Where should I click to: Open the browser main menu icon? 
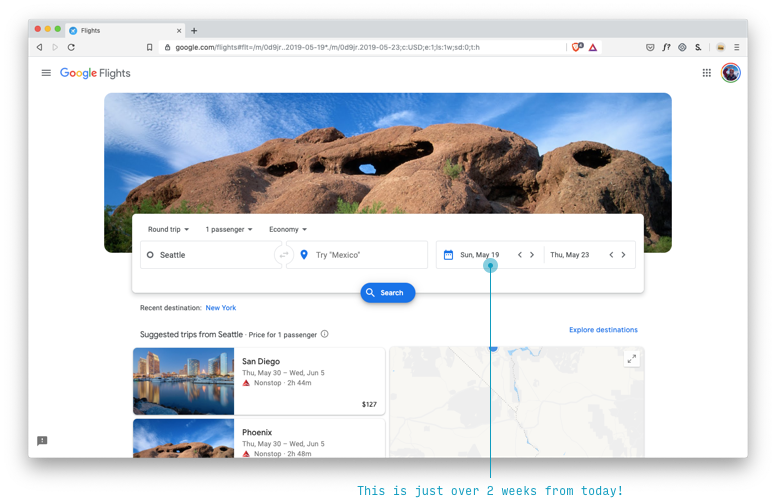click(736, 47)
